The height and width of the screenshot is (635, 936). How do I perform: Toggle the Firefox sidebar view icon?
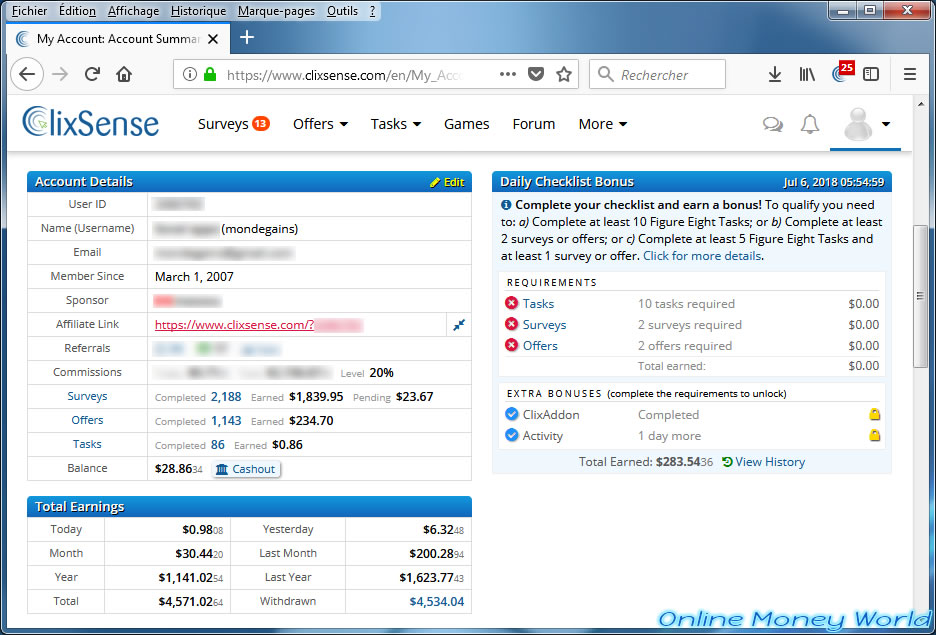click(x=871, y=74)
